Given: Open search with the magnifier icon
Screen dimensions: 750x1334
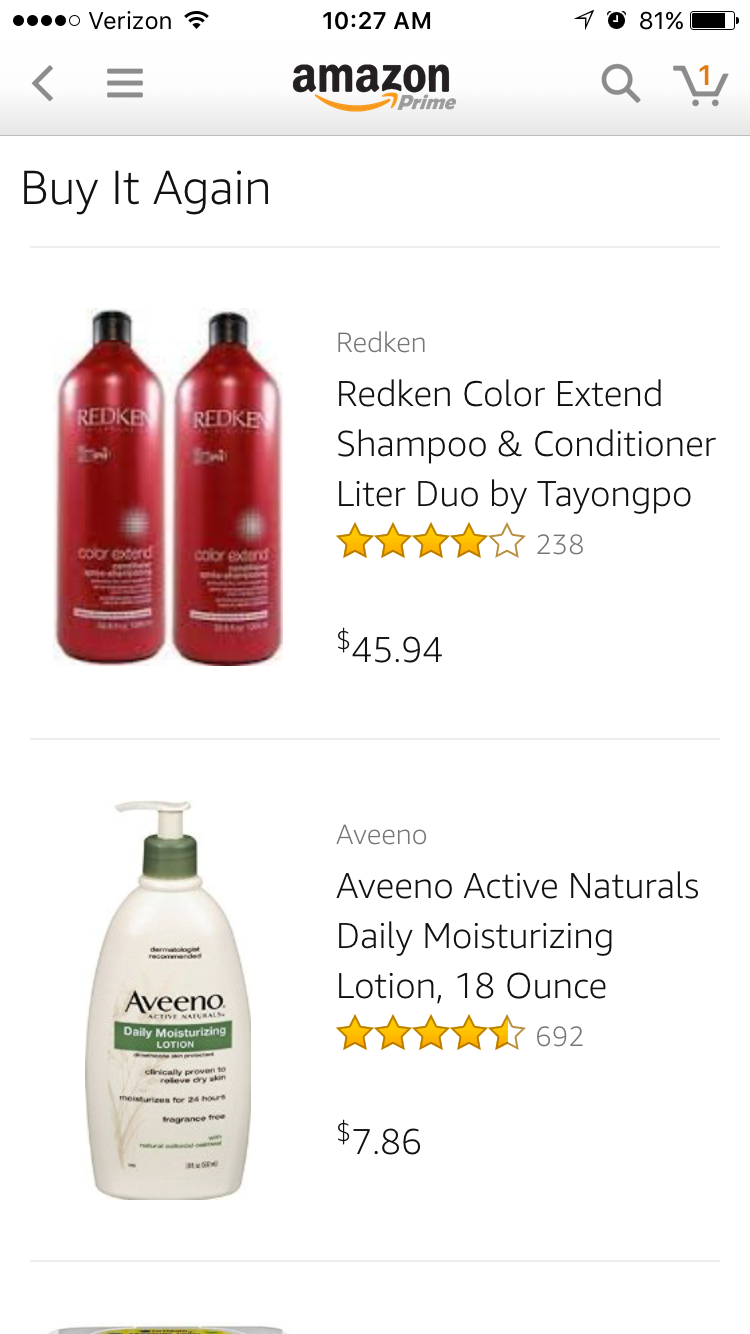Looking at the screenshot, I should pos(620,84).
